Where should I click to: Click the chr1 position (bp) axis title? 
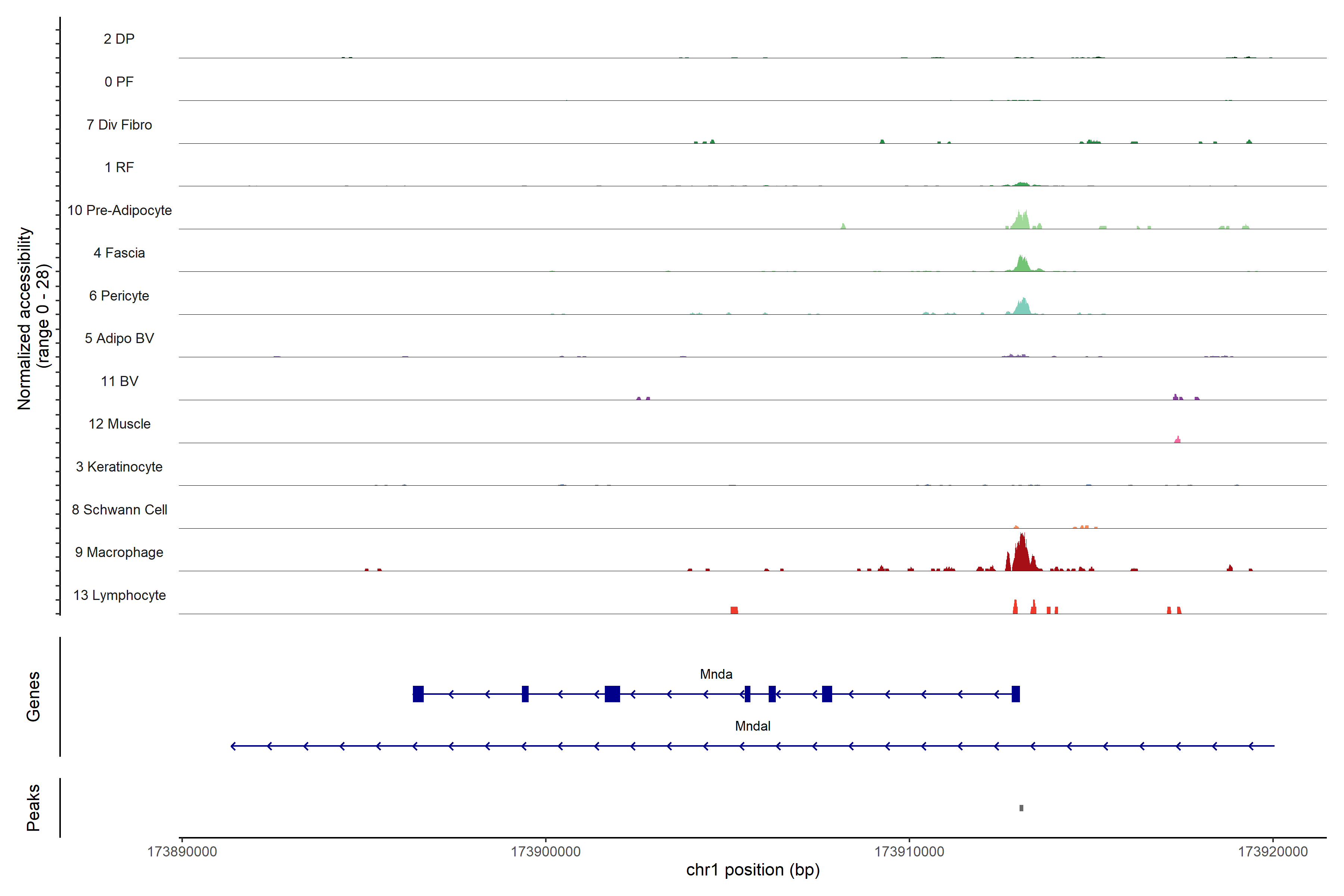point(753,870)
